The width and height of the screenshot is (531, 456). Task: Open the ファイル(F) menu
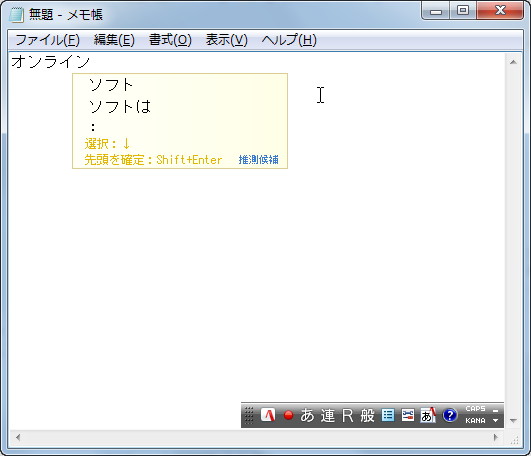(47, 40)
